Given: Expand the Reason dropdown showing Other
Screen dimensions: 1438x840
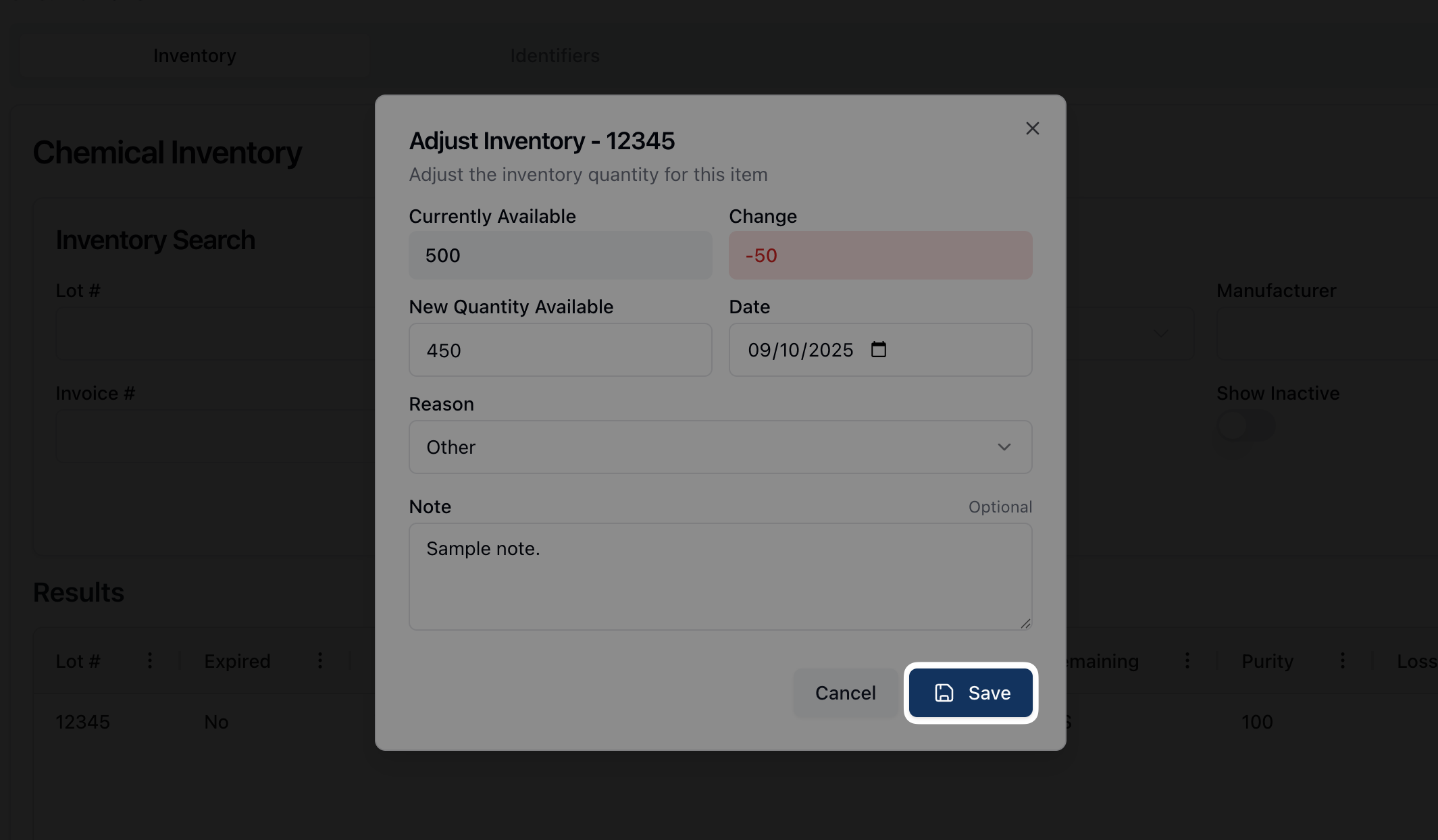Looking at the screenshot, I should pyautogui.click(x=719, y=447).
